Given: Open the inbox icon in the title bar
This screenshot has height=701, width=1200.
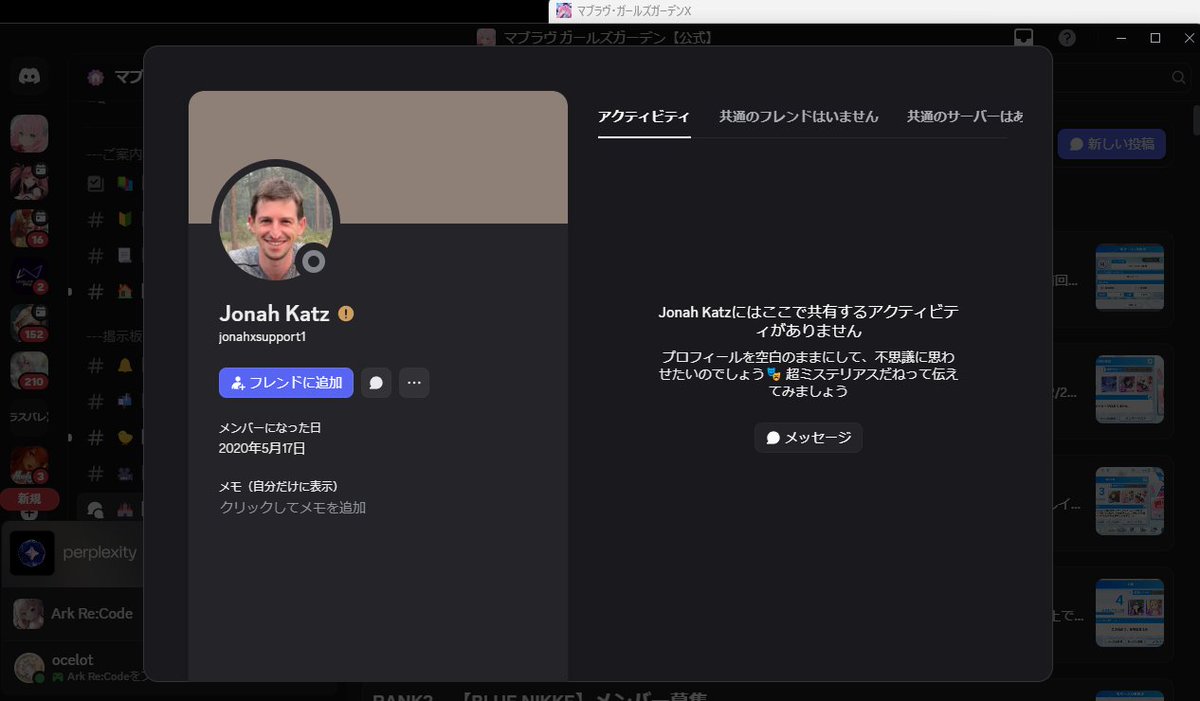Looking at the screenshot, I should 1023,37.
